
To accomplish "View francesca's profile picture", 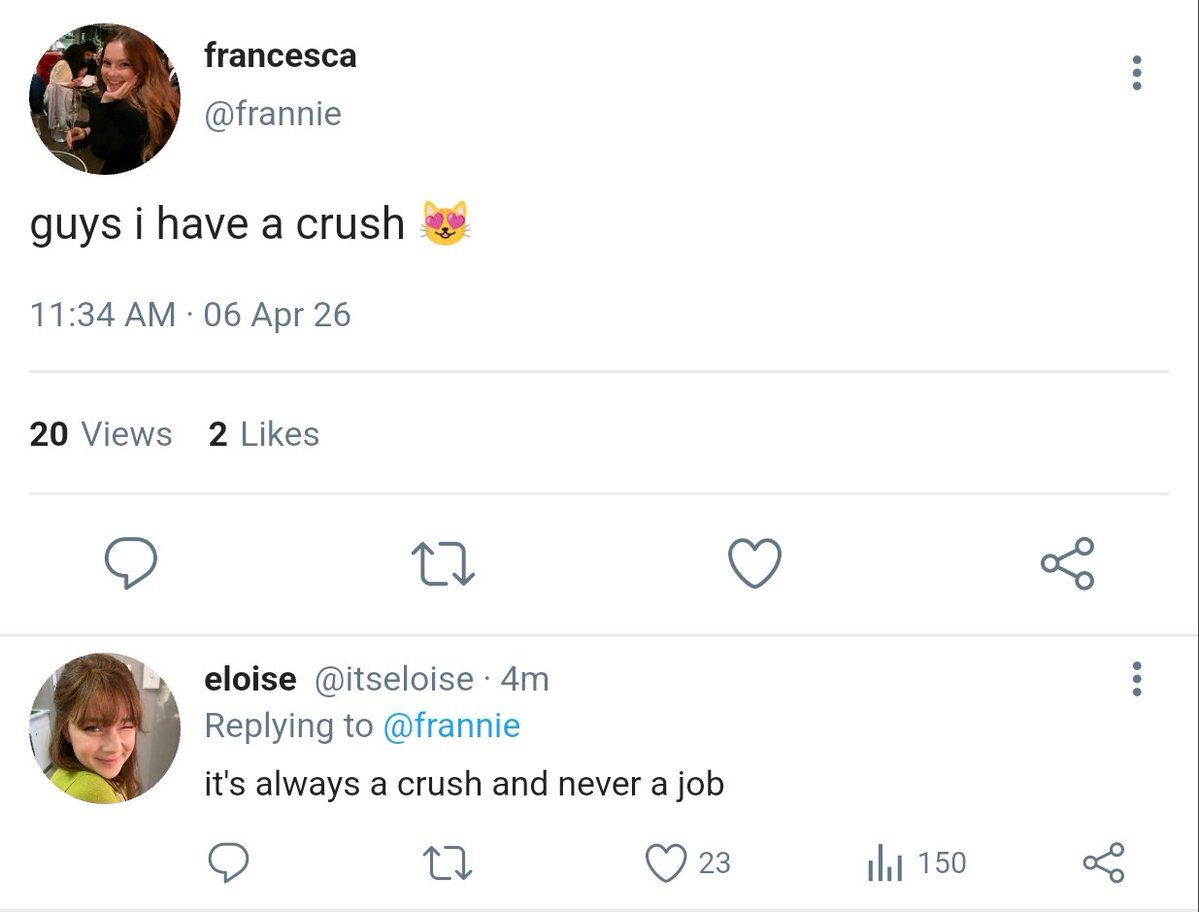I will (x=105, y=99).
